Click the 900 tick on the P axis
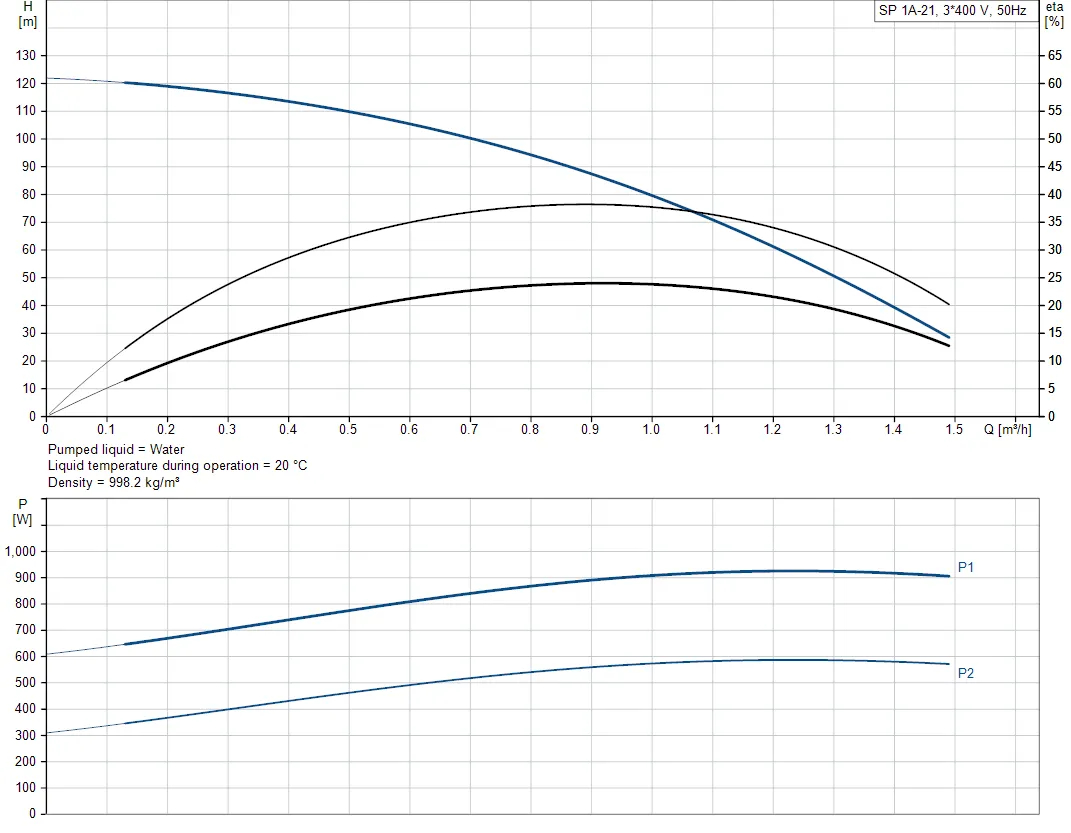 coord(26,578)
